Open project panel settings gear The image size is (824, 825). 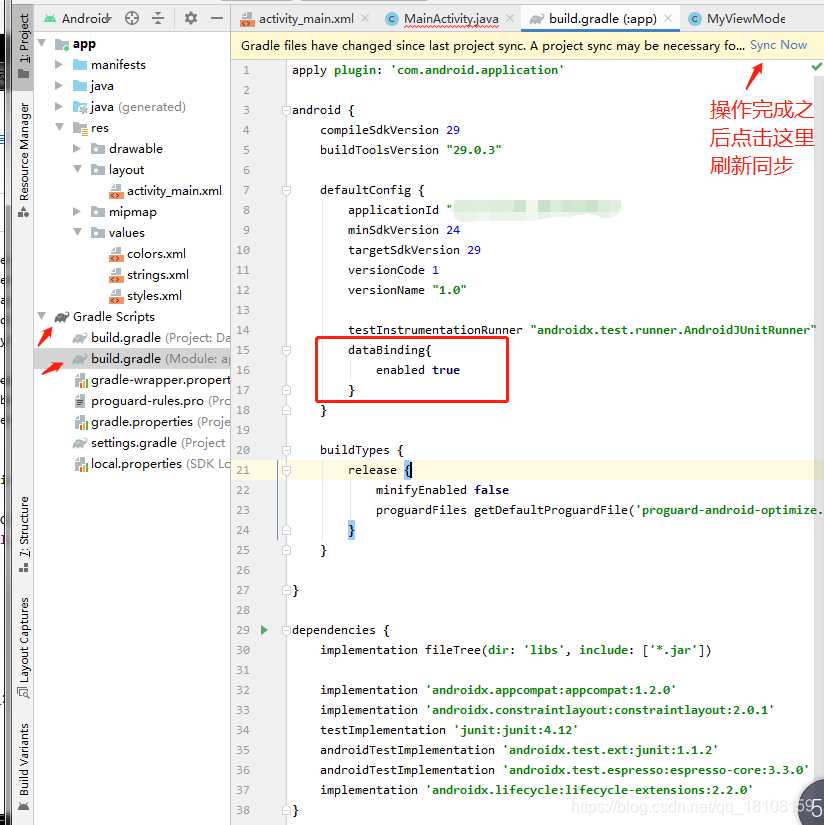[x=190, y=18]
